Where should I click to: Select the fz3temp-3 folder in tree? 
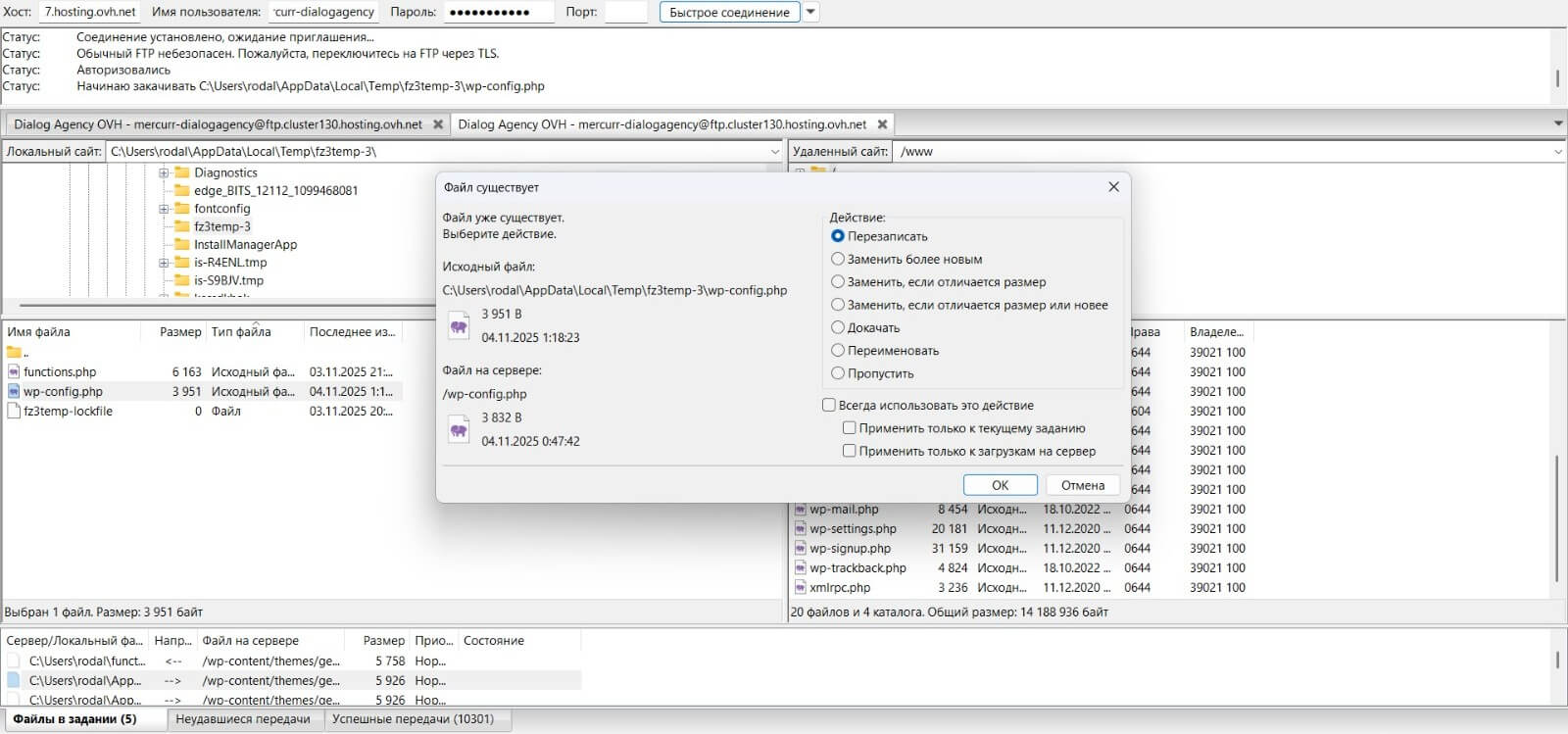tap(221, 226)
